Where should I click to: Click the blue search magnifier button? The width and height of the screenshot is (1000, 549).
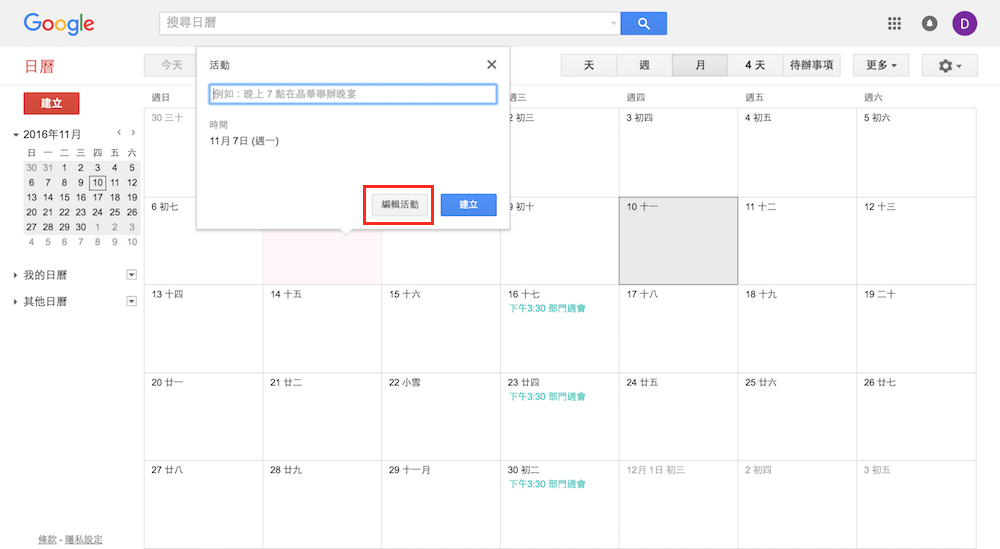pos(643,23)
